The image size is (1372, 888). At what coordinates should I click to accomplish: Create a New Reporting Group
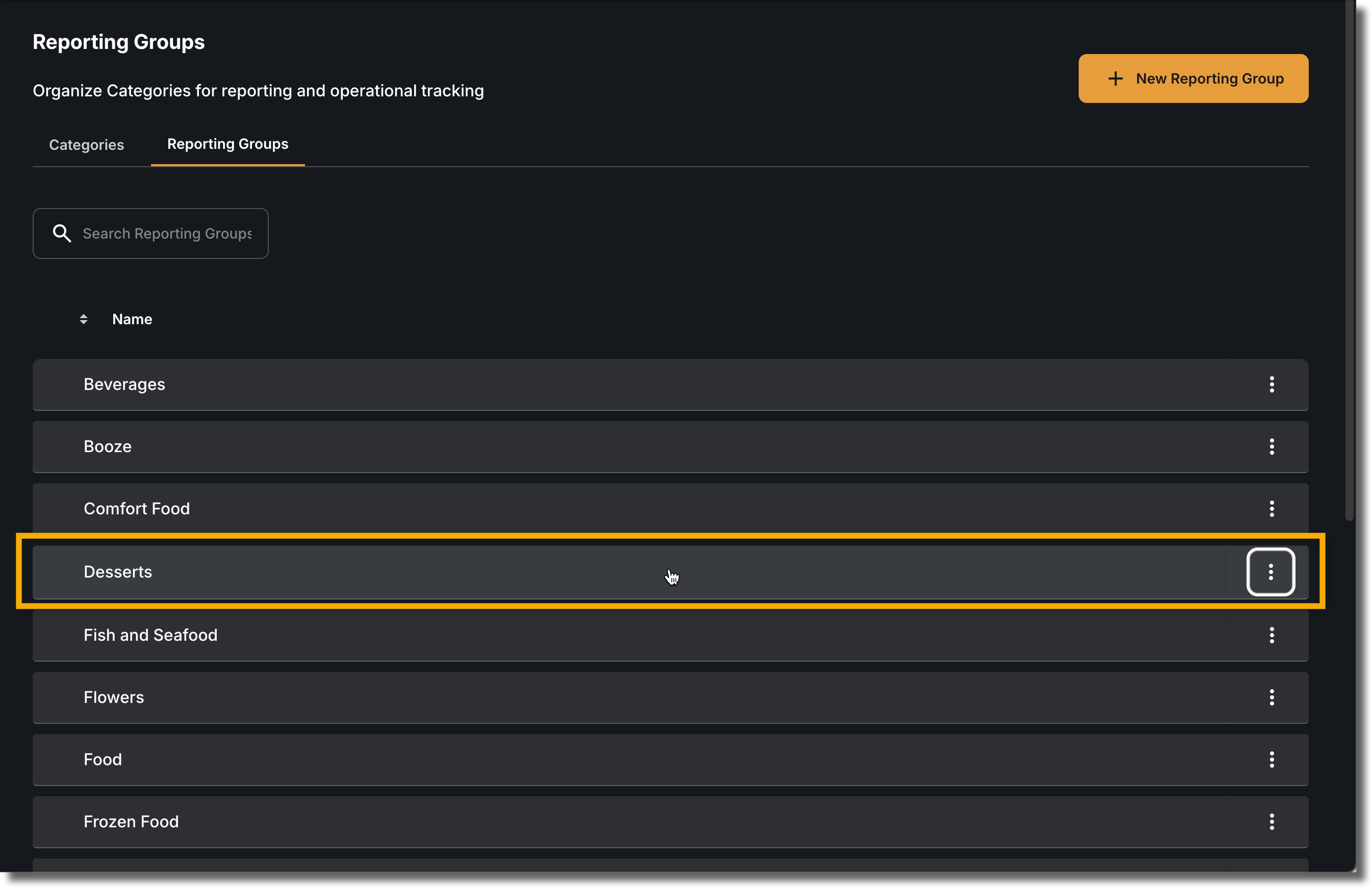click(x=1193, y=79)
